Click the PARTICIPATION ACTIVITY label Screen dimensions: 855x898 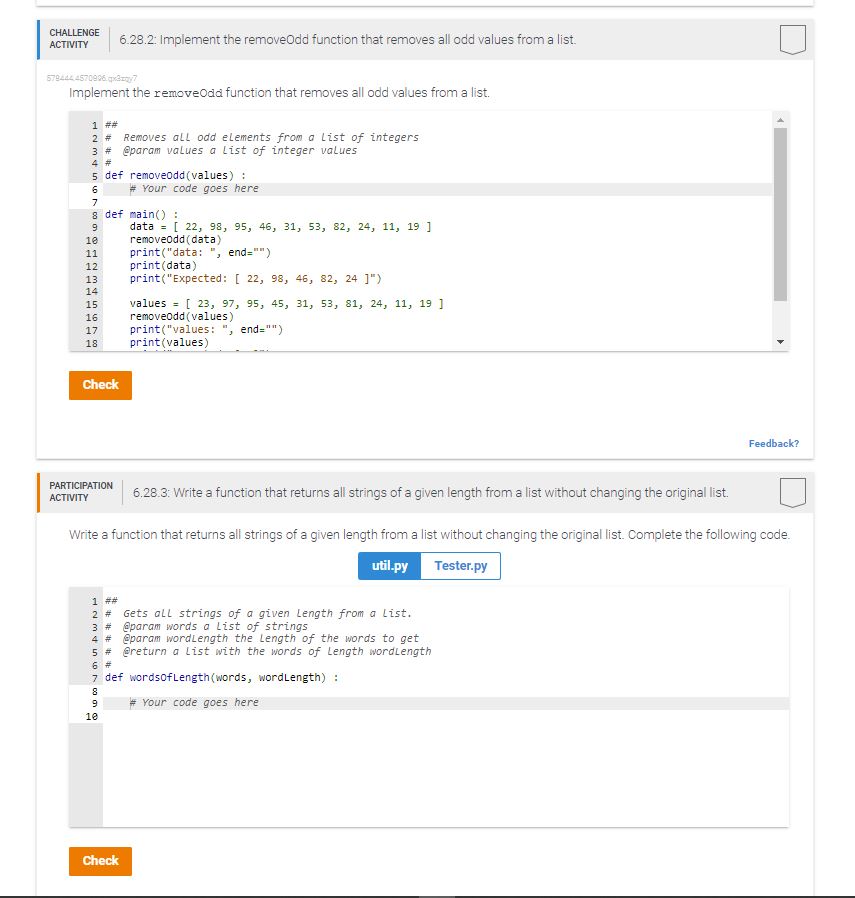[x=80, y=491]
